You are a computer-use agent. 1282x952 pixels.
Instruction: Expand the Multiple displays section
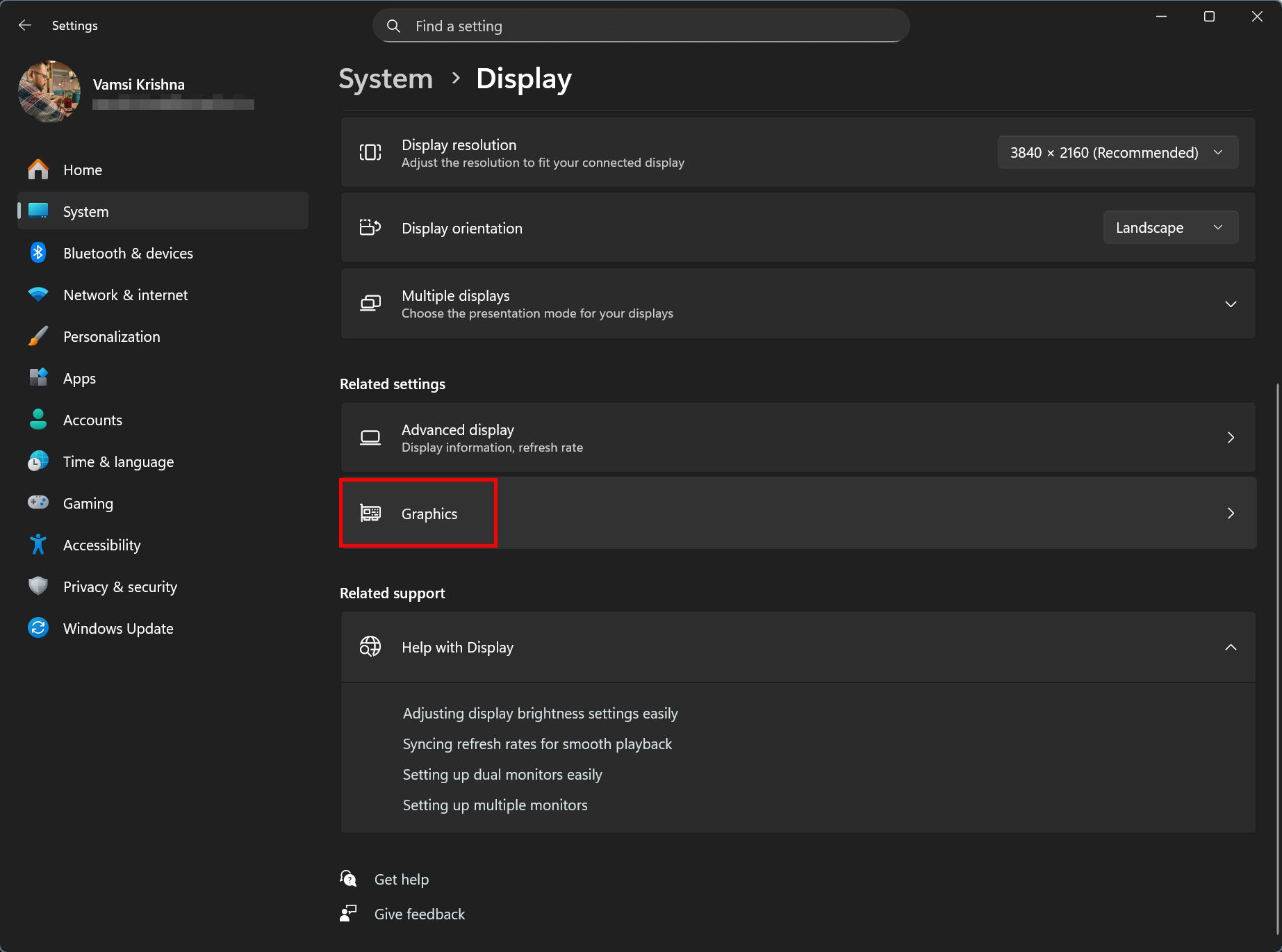[798, 304]
